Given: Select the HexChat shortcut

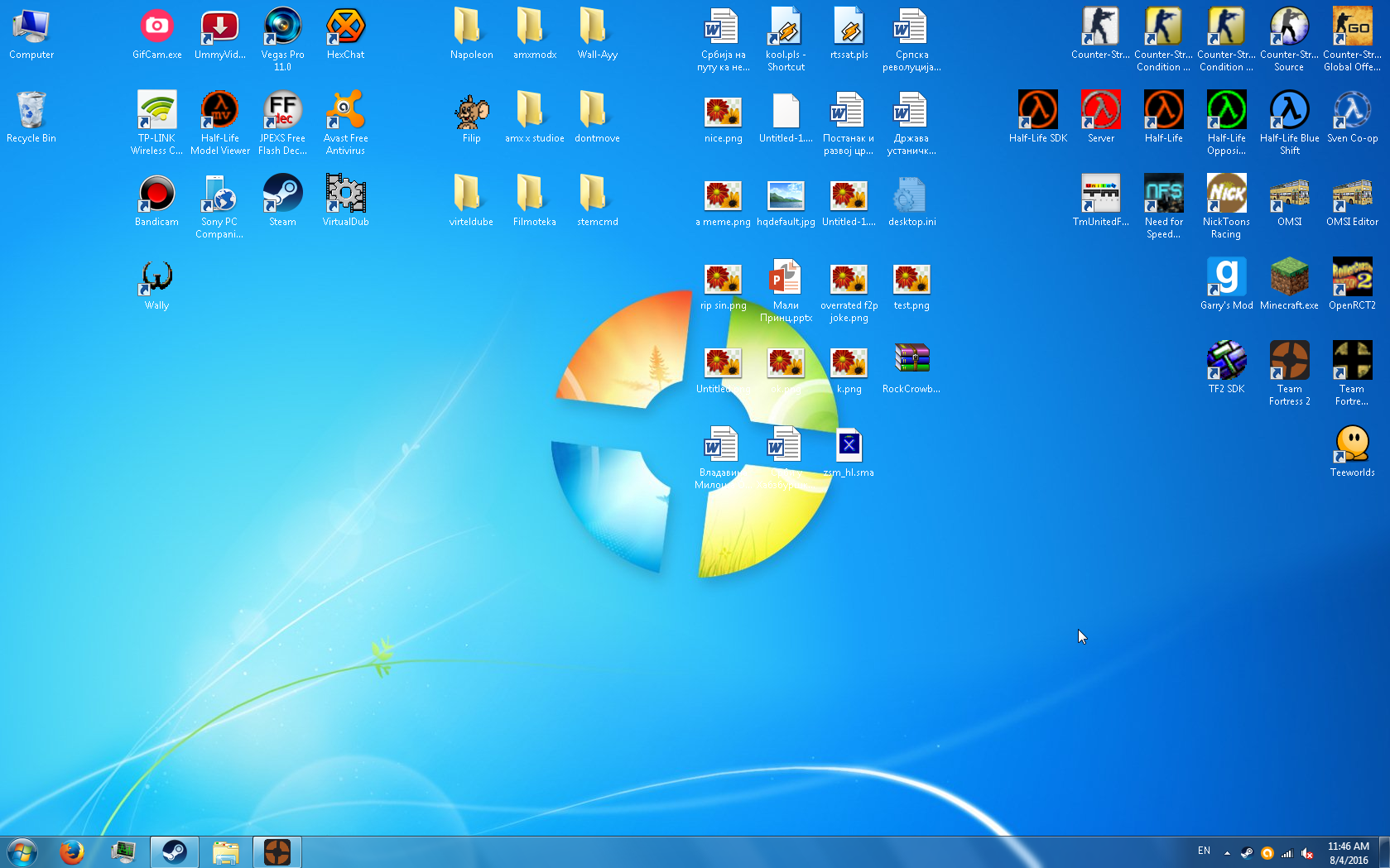Looking at the screenshot, I should [345, 35].
